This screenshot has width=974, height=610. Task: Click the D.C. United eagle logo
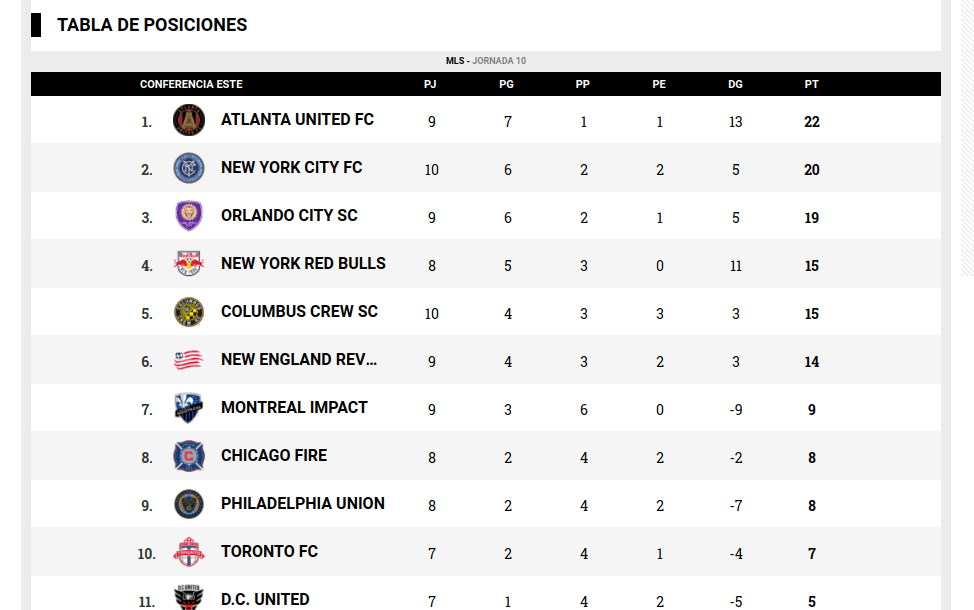pyautogui.click(x=188, y=598)
